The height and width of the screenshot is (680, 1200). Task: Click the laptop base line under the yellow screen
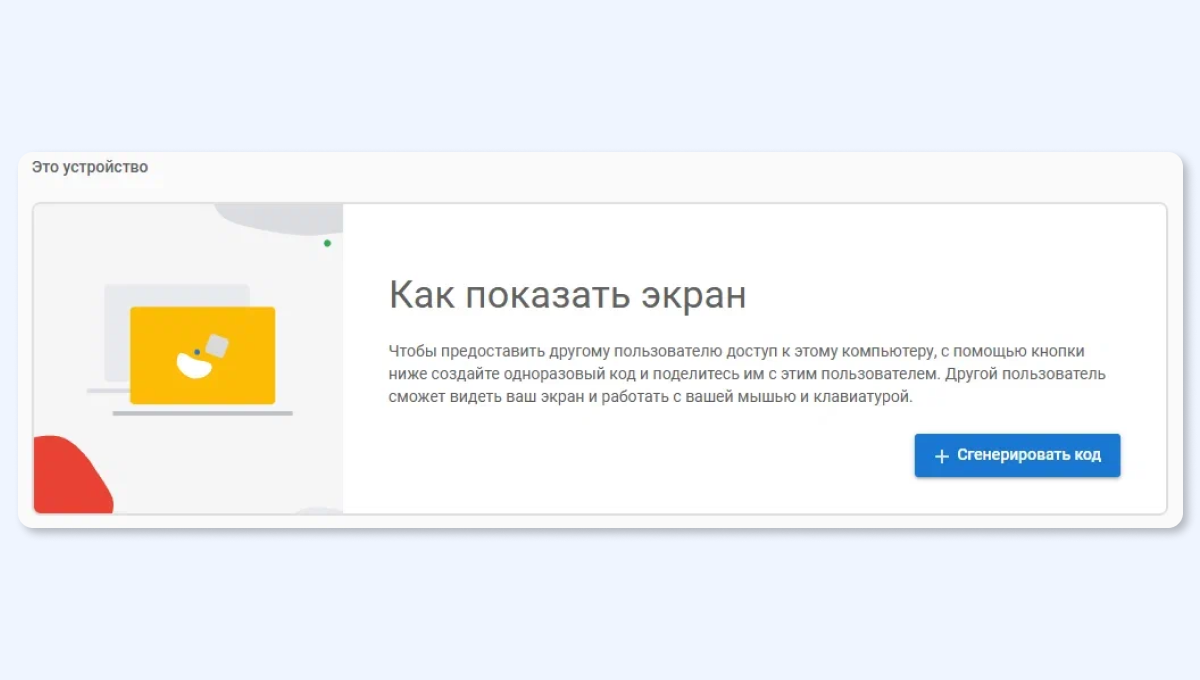(202, 412)
